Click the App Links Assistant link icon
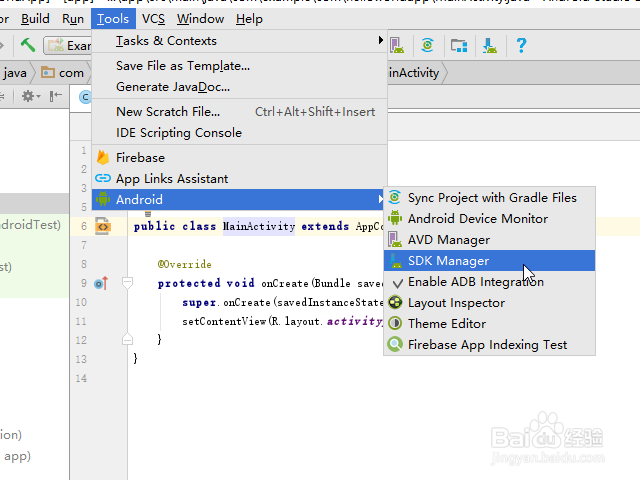Screen dimensions: 640x480 coord(103,178)
